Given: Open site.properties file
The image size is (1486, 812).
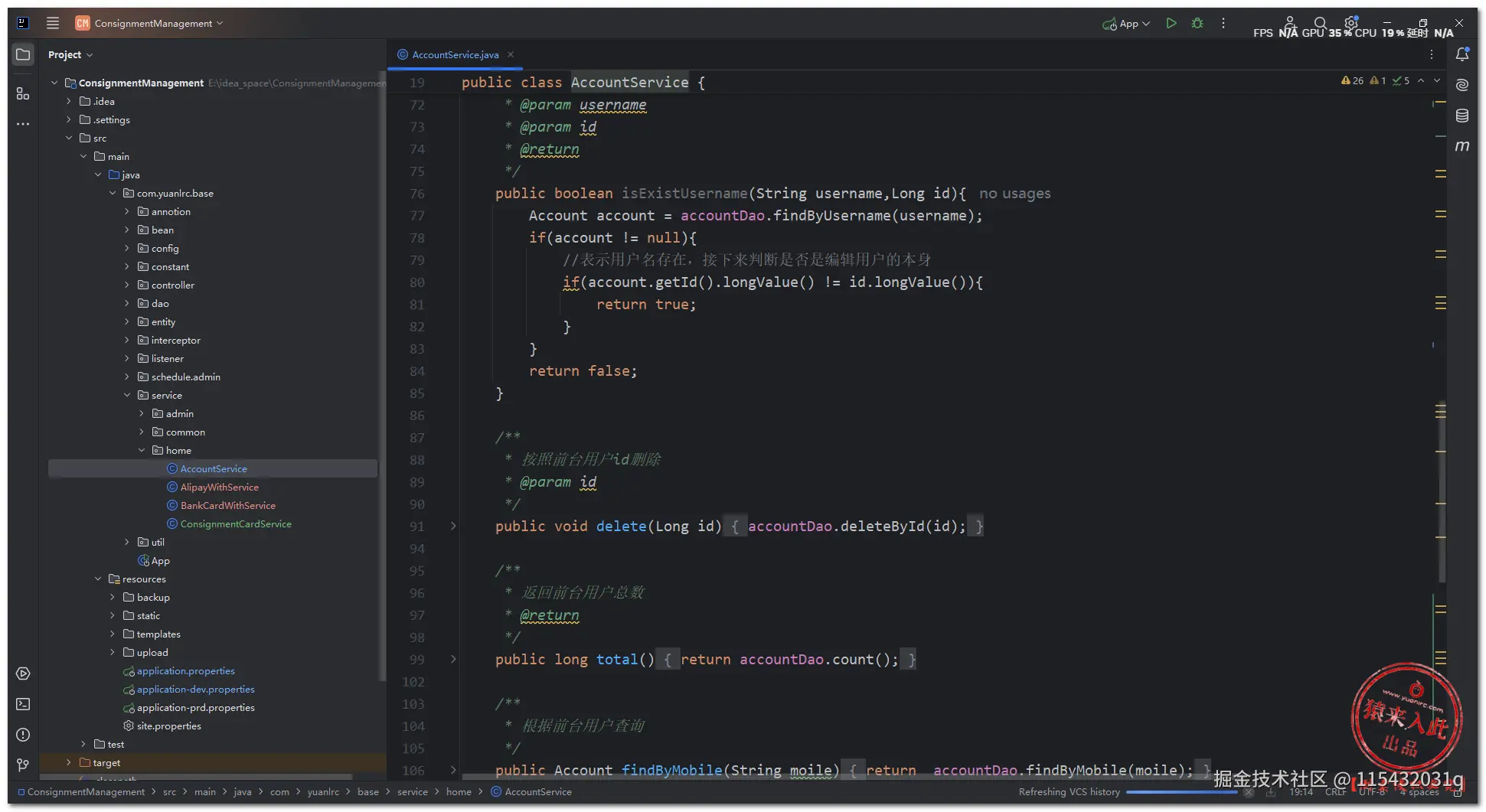Looking at the screenshot, I should click(168, 726).
